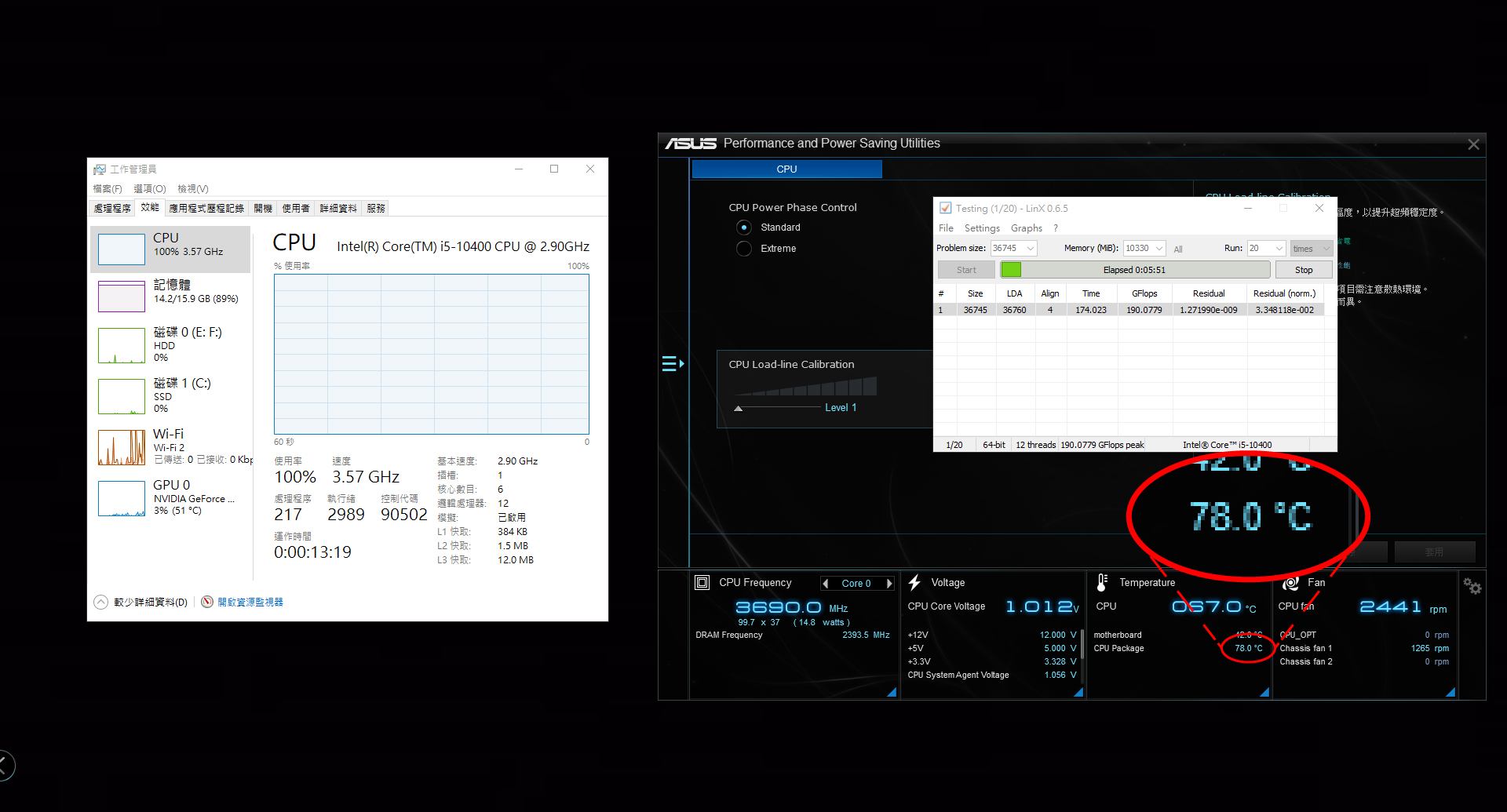Select GPU 0 NVIDIA GeForce entry
1507x812 pixels.
(171, 497)
